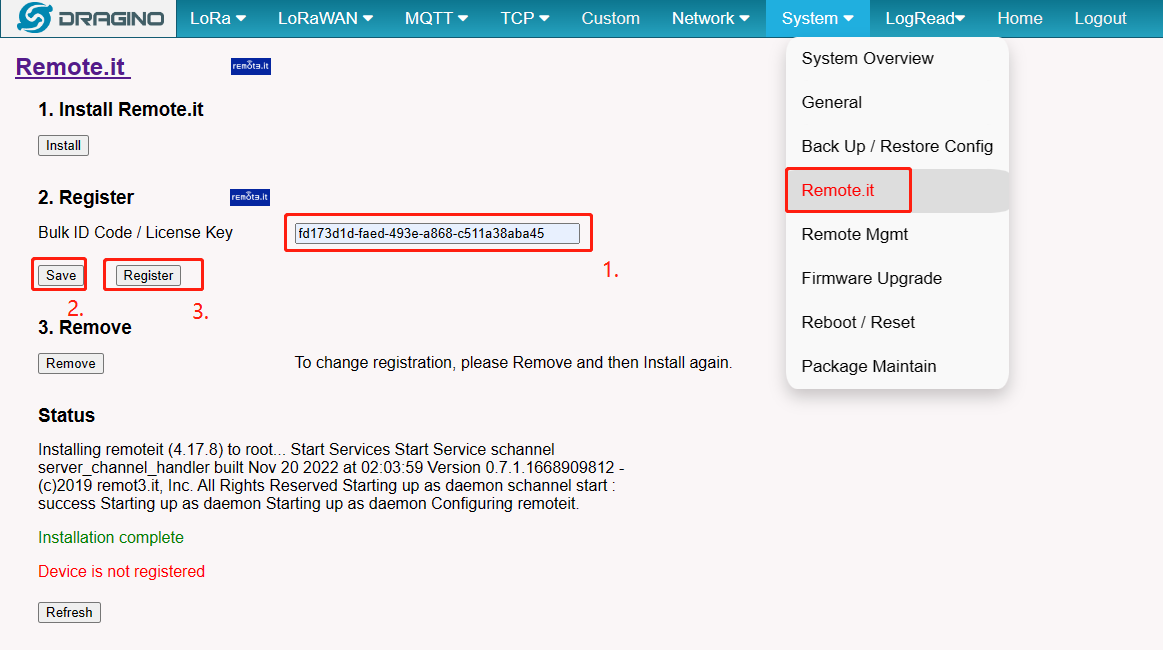Click the '1. Install Remote.it' heading
Viewport: 1163px width, 650px height.
121,110
